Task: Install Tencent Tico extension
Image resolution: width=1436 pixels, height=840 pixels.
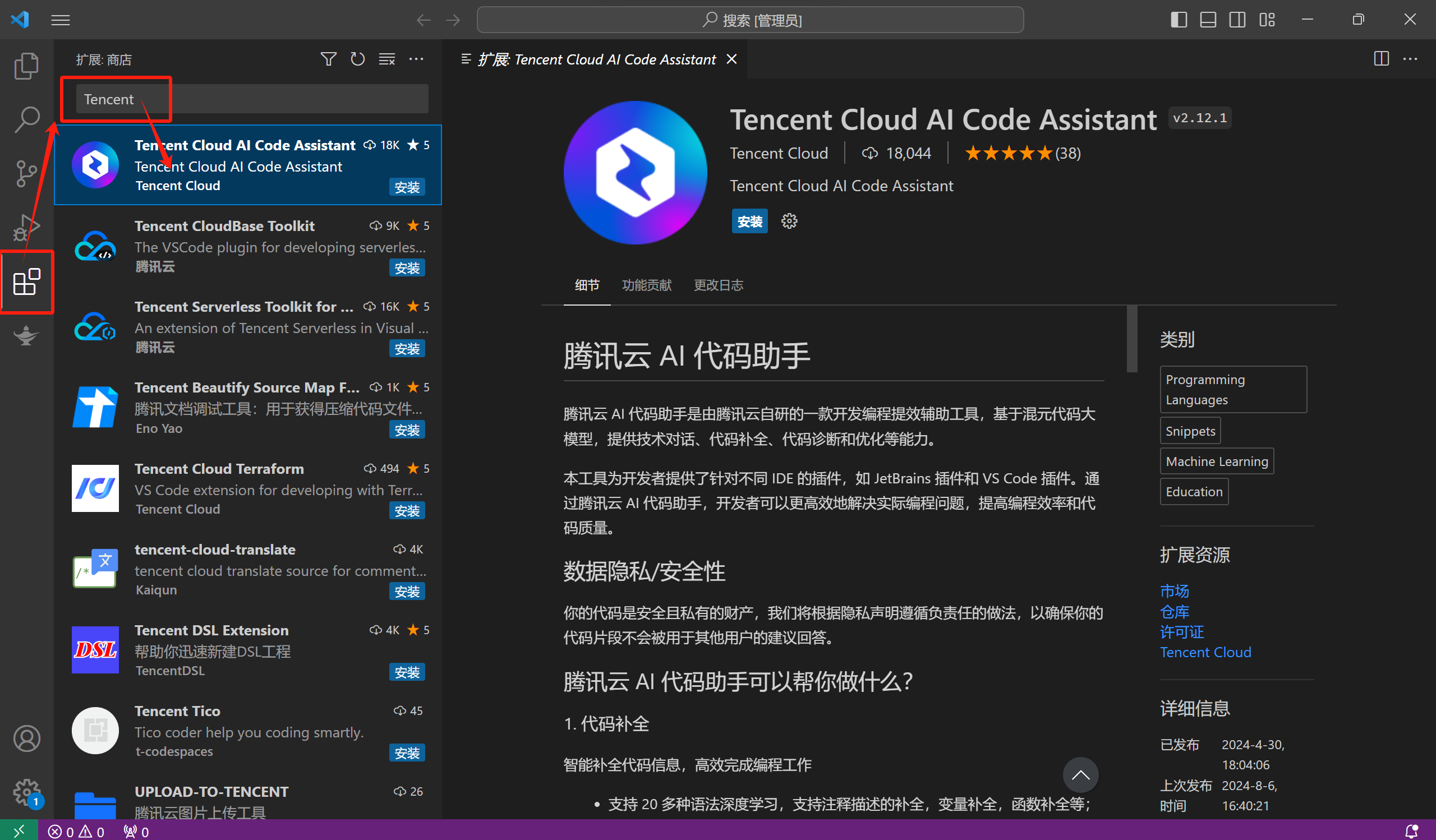Action: [x=407, y=753]
